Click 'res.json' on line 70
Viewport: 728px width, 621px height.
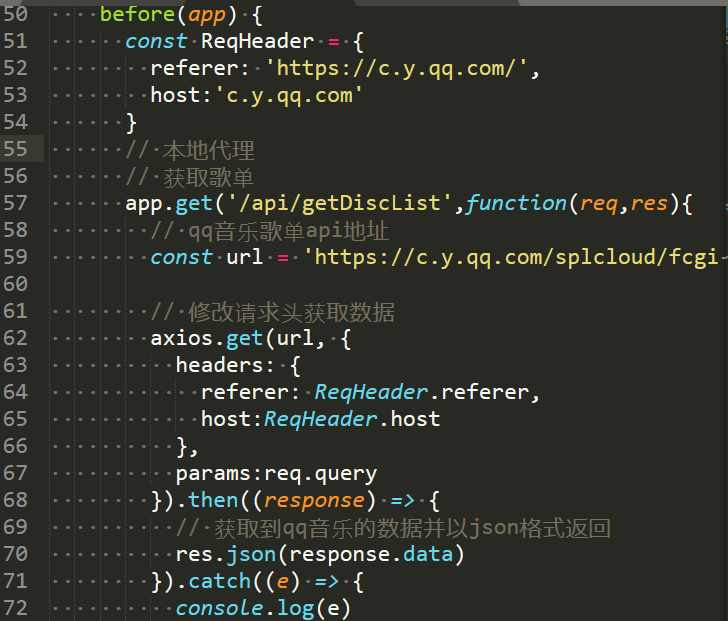tap(226, 555)
